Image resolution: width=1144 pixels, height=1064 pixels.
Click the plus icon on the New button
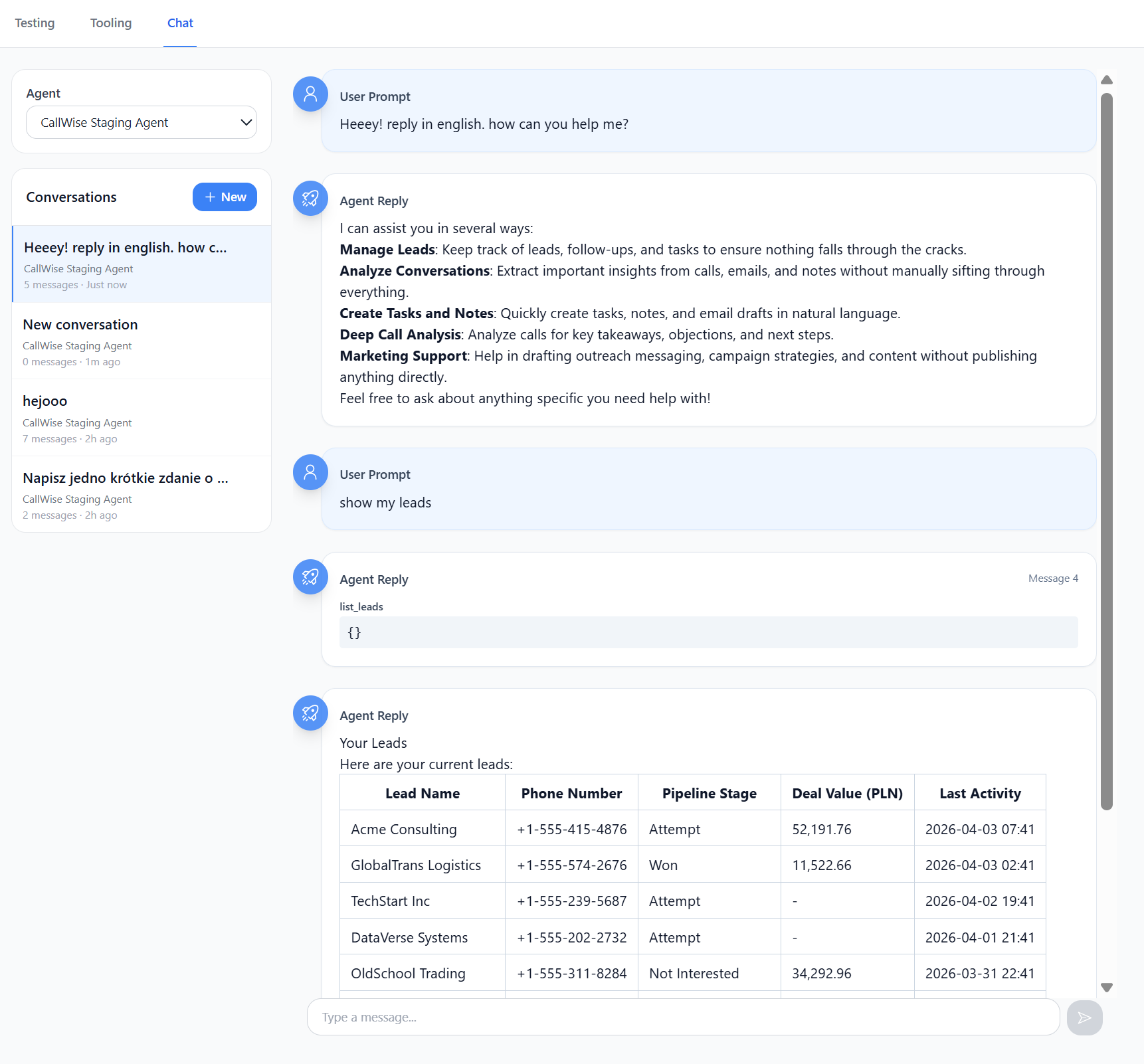[210, 197]
